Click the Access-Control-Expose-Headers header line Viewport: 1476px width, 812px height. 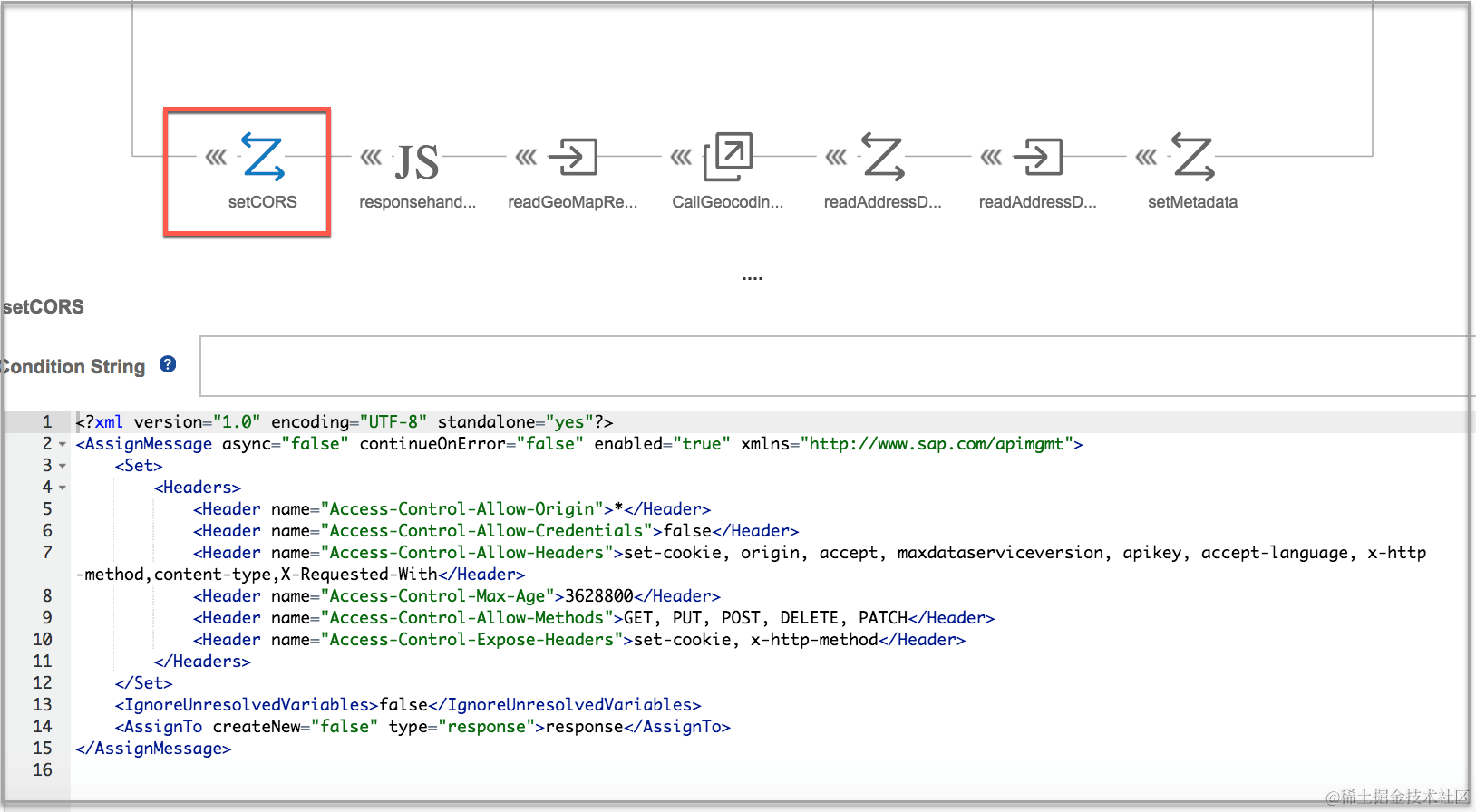tap(579, 640)
